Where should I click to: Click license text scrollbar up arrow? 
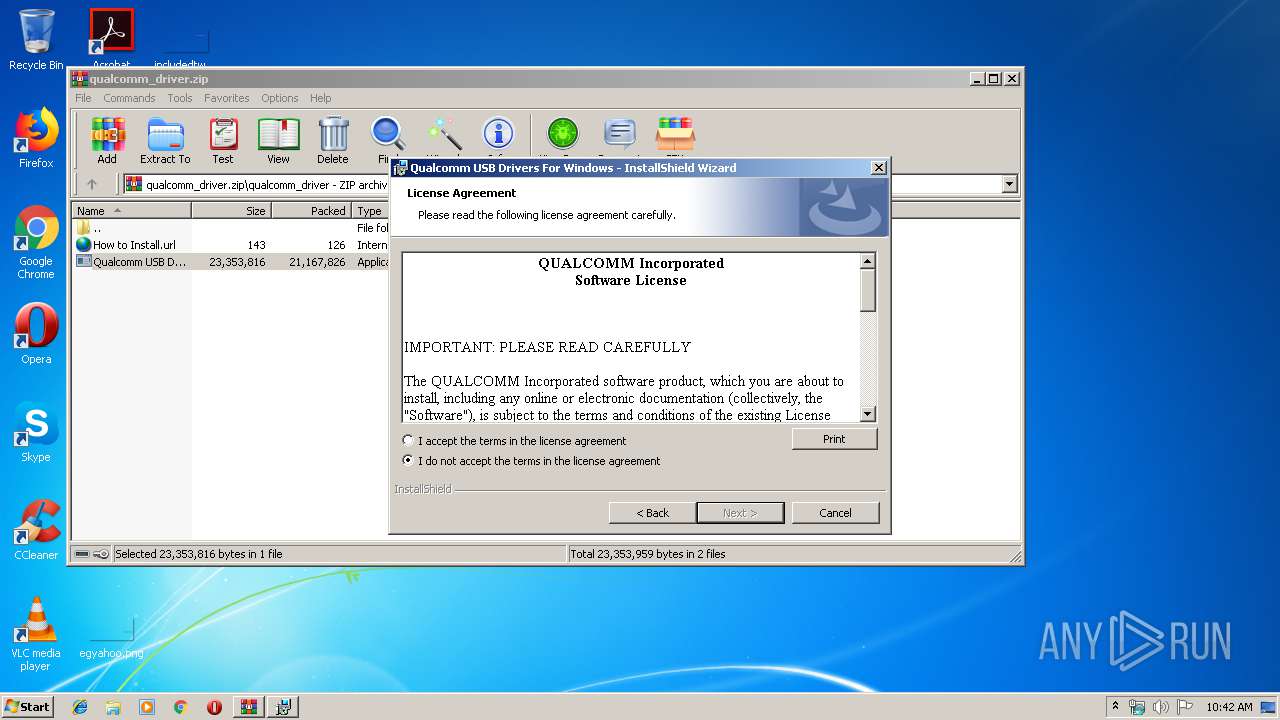tap(868, 261)
